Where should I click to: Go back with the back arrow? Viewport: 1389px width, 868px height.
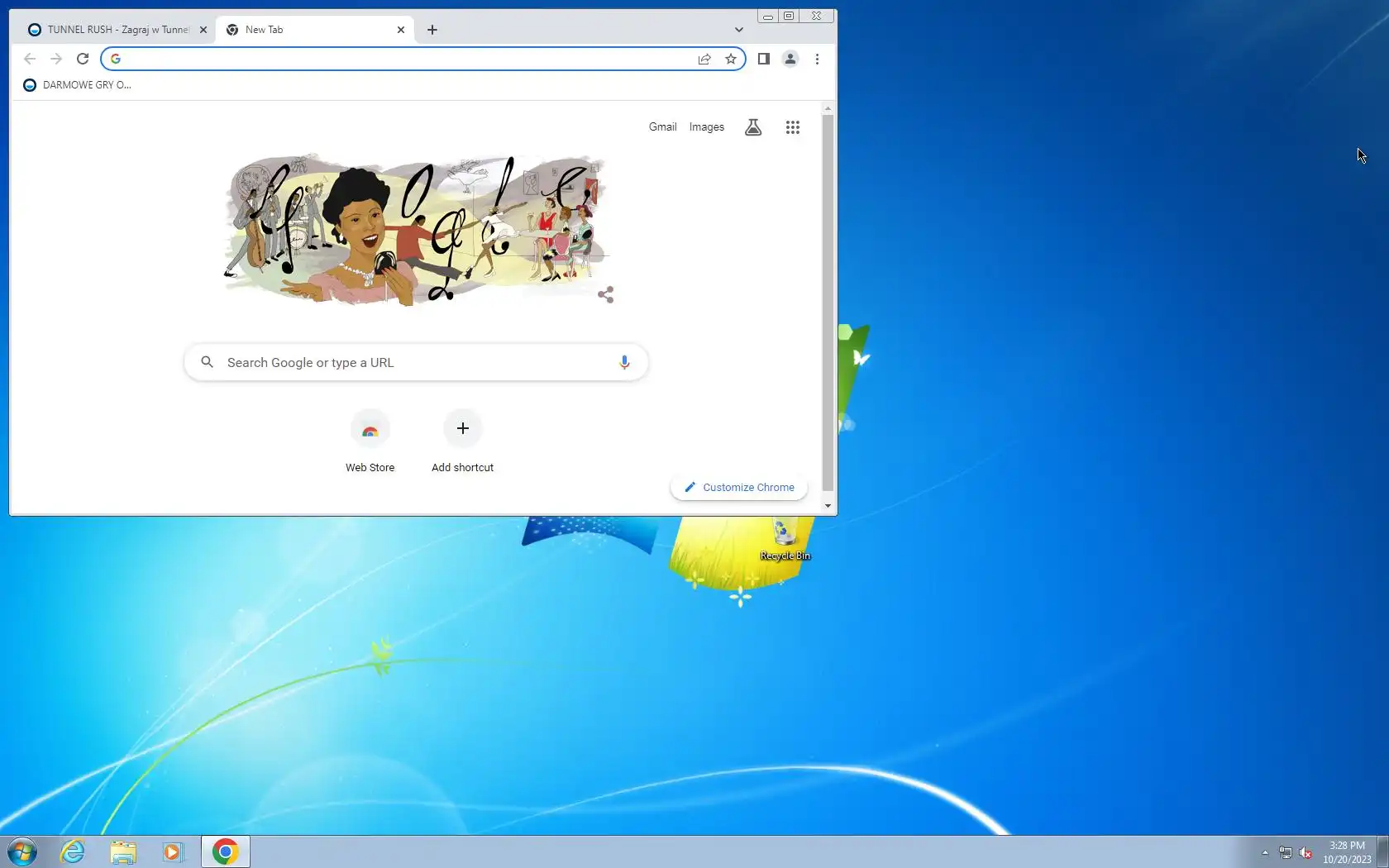click(30, 59)
